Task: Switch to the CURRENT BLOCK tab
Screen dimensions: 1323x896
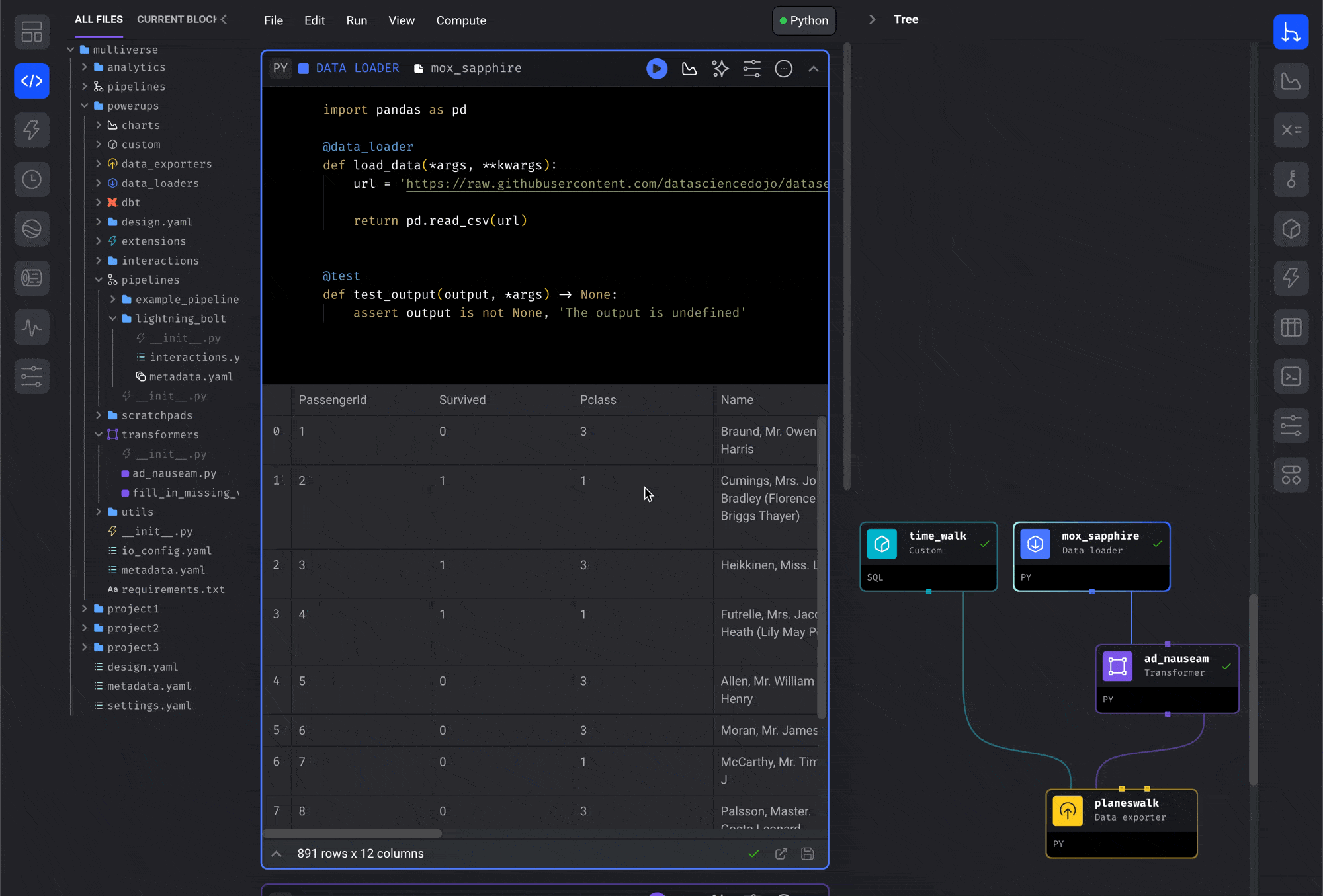Action: pos(177,20)
